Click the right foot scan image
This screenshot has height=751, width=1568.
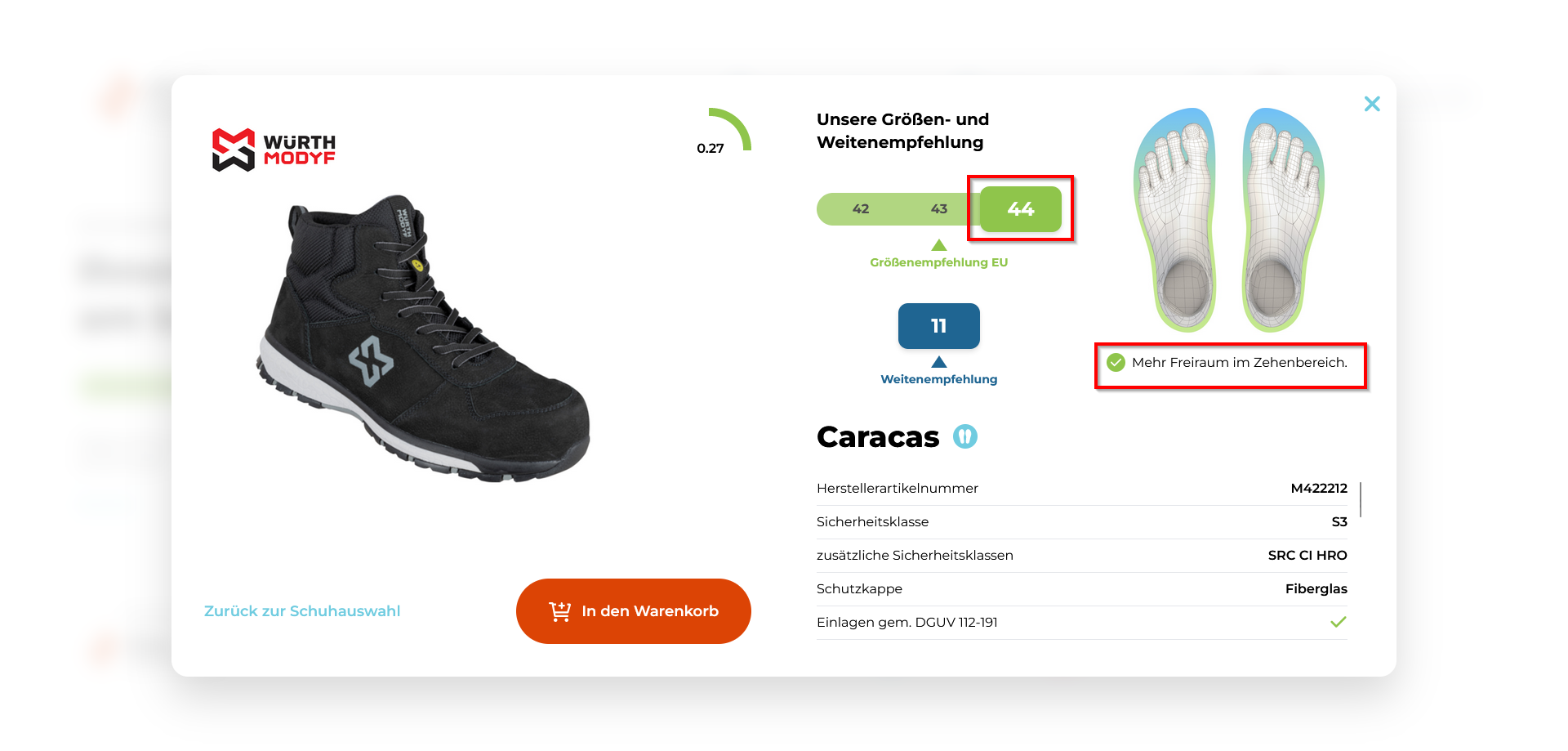[x=1282, y=220]
